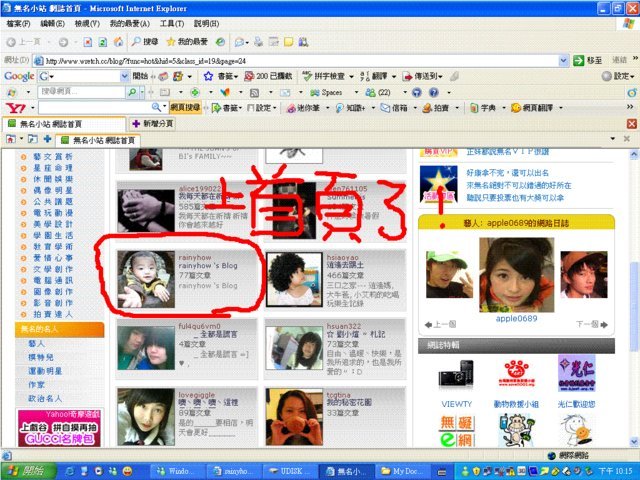
Task: Open Google toolbar settings (設定)
Action: click(618, 76)
